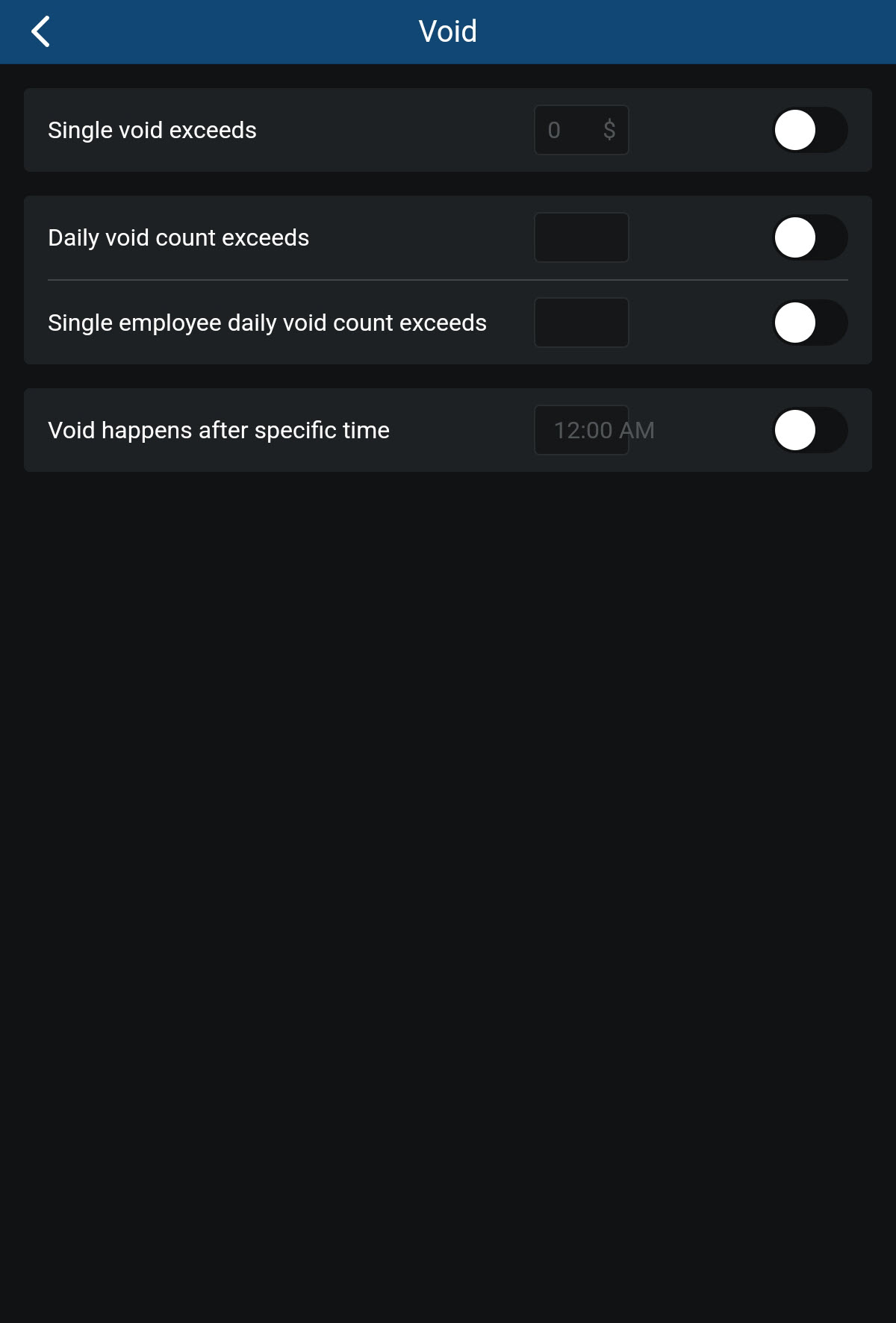Turn on Daily void count exceeds switch
This screenshot has width=896, height=1323.
809,237
